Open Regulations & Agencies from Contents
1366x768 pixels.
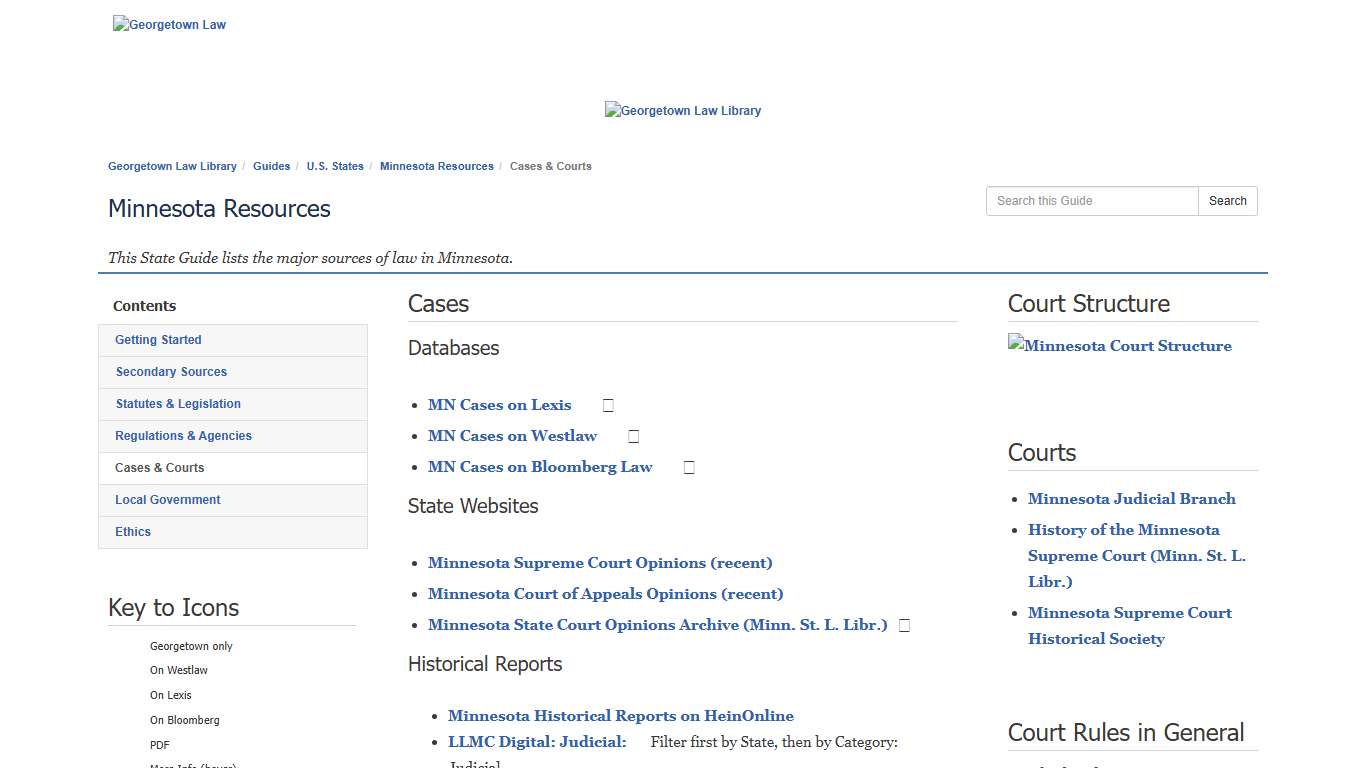click(183, 435)
